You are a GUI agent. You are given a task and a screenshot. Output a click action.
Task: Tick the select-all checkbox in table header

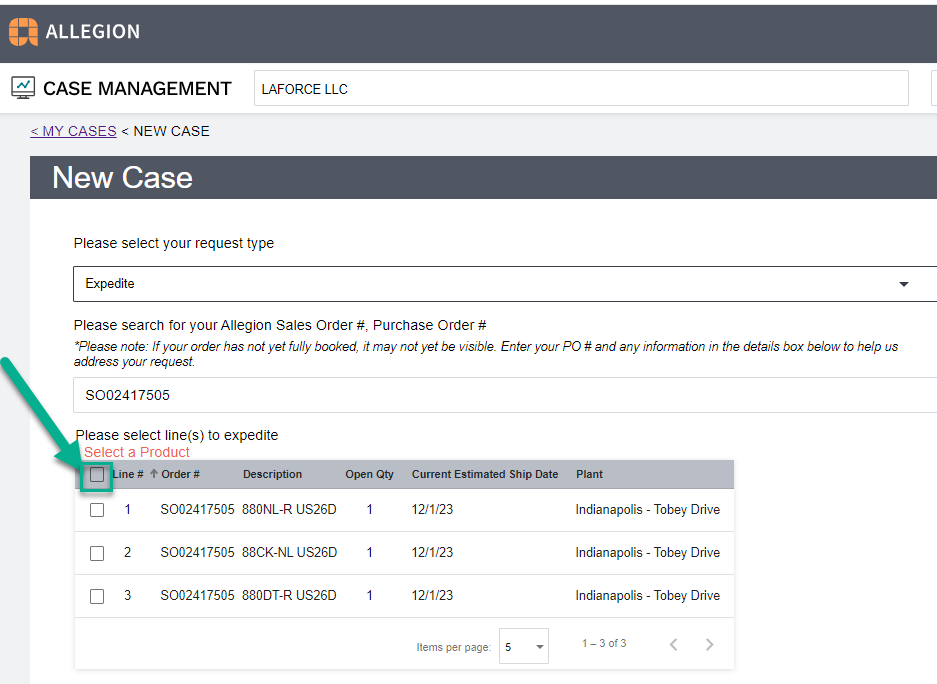pyautogui.click(x=97, y=475)
